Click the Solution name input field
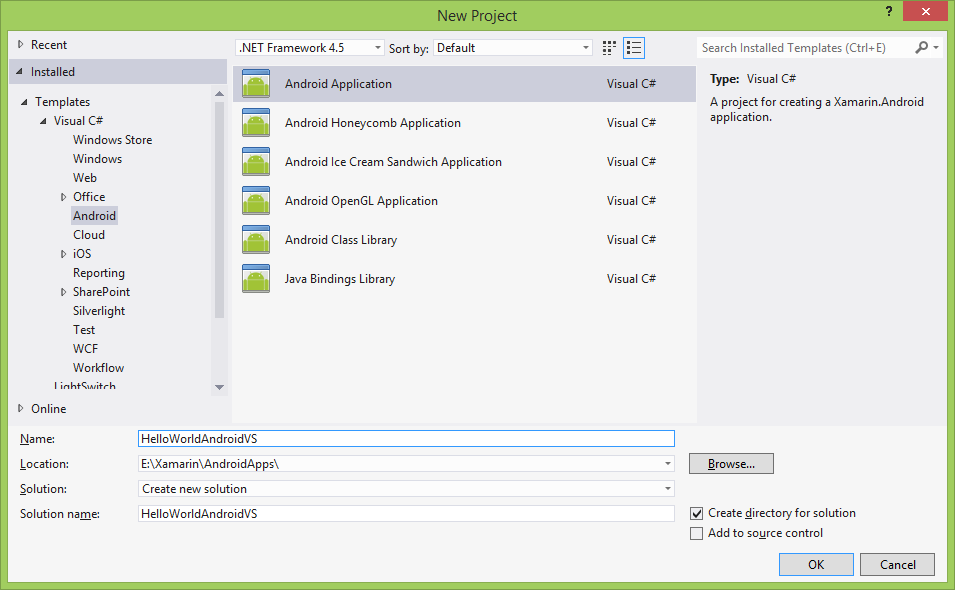This screenshot has width=955, height=590. [406, 514]
